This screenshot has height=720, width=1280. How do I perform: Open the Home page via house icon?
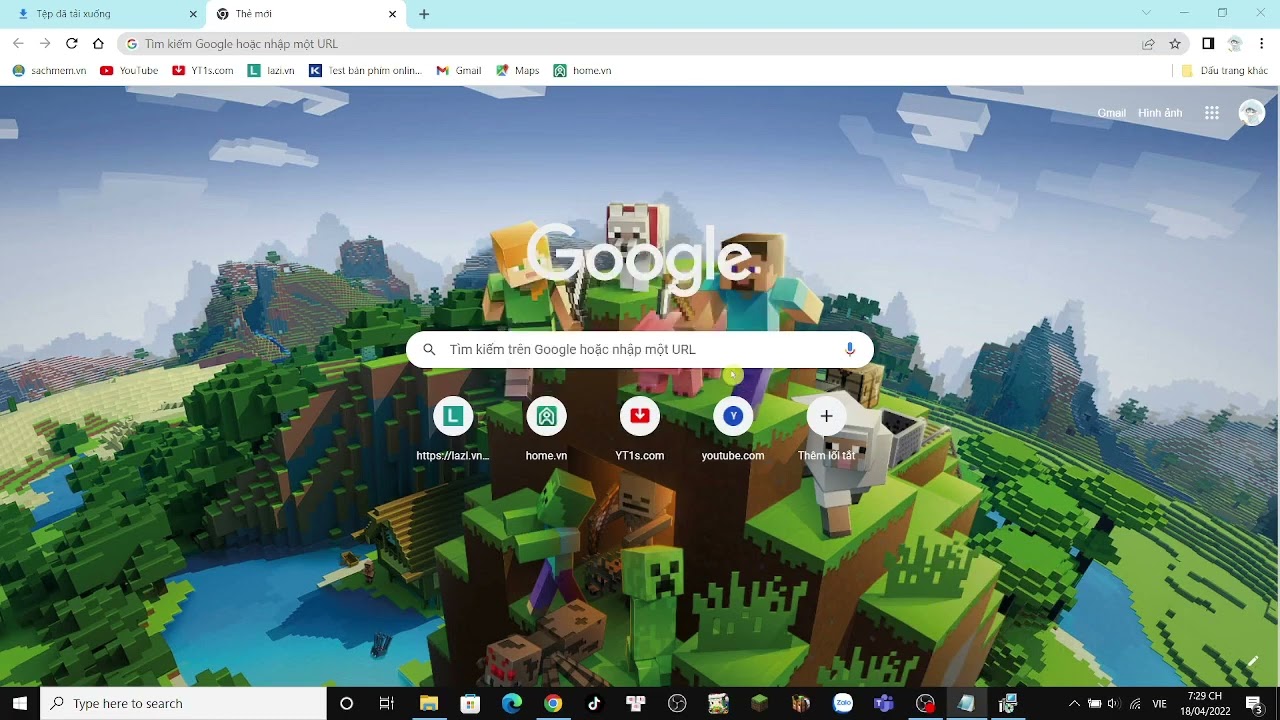coord(98,43)
